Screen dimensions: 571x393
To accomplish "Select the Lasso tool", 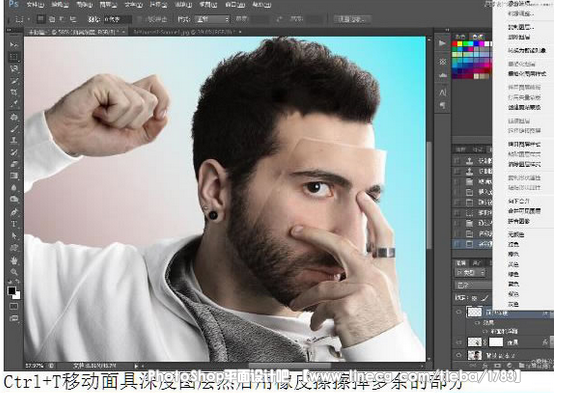I will (x=14, y=68).
